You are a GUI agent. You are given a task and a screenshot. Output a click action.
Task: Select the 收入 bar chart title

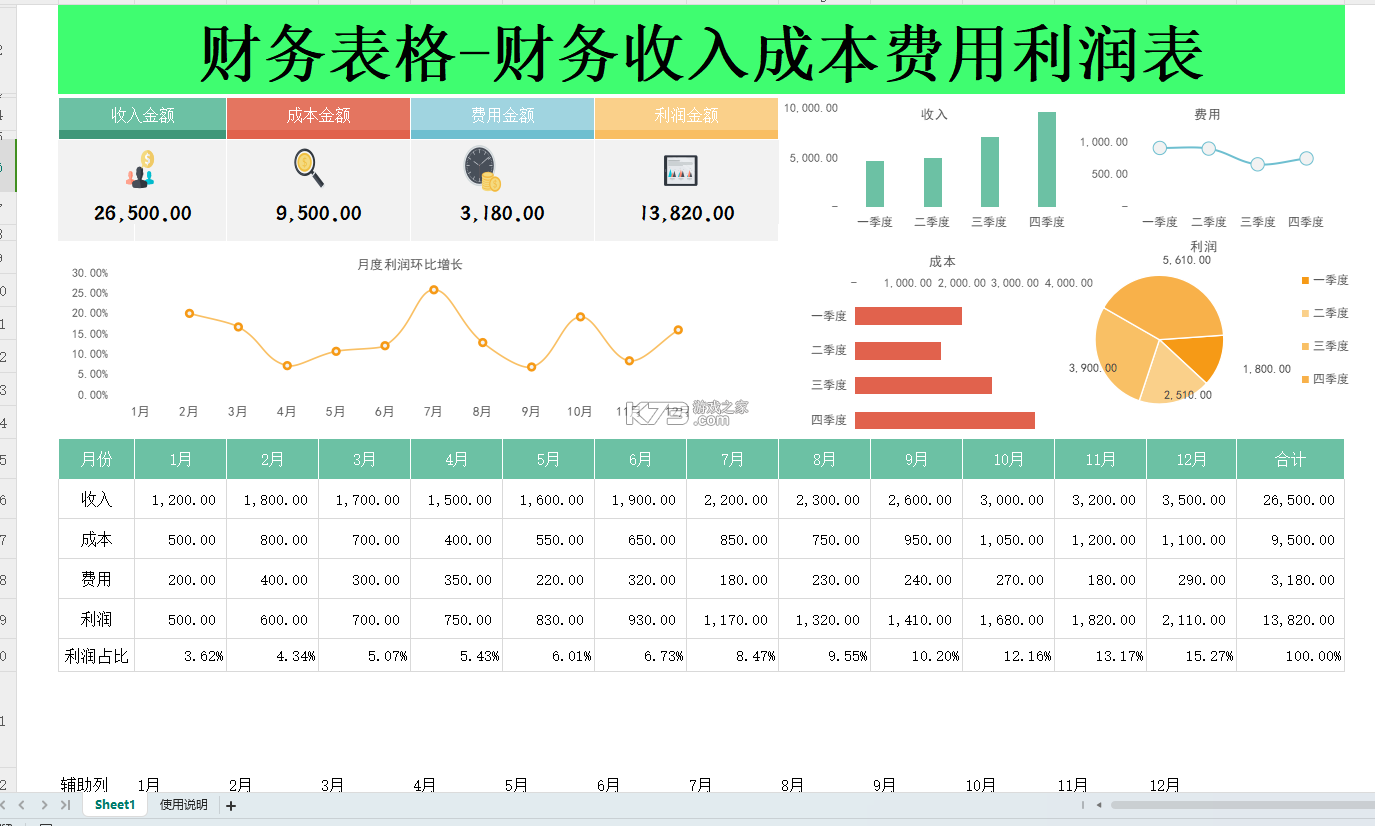point(934,115)
